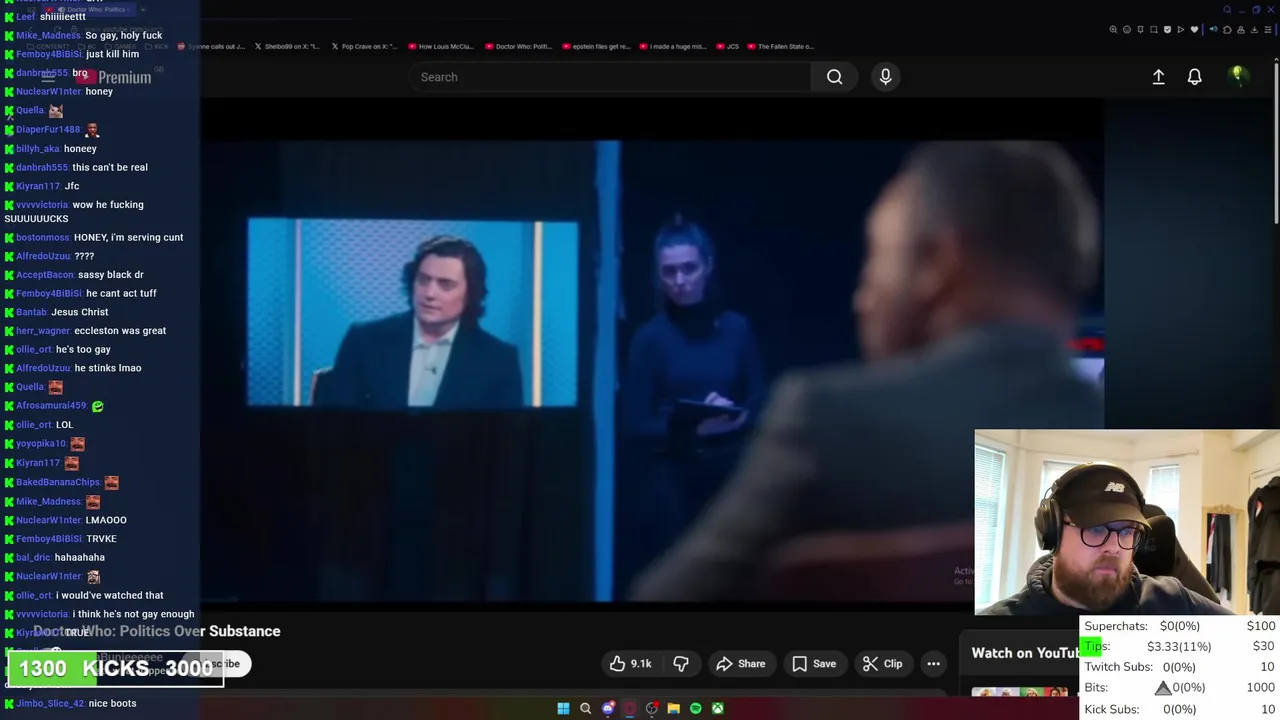Open 'epstein files get re...' bookmark
1280x720 pixels.
597,46
